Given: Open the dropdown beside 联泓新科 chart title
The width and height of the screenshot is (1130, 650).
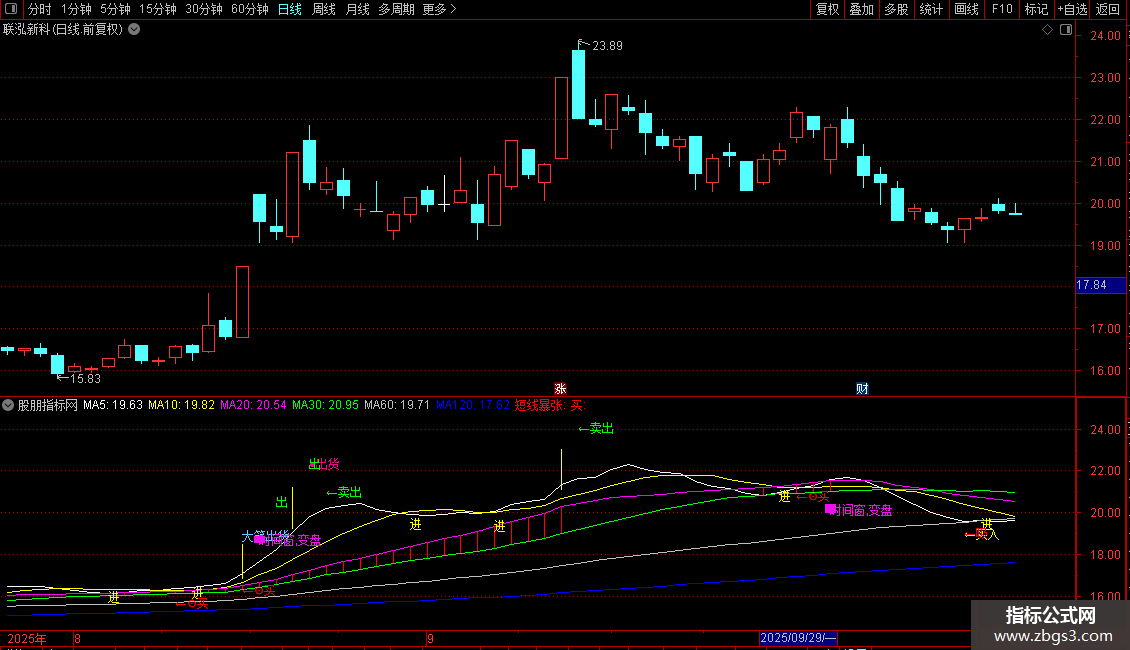Looking at the screenshot, I should coord(134,30).
